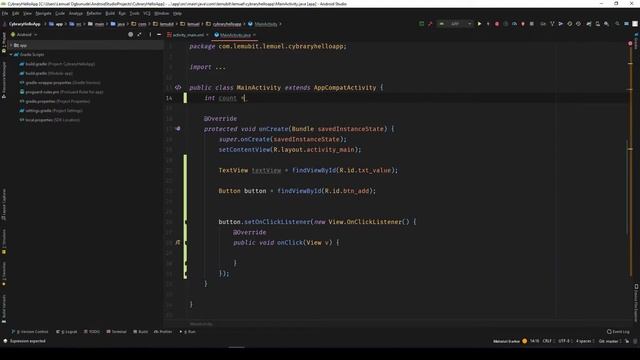
Task: Open the Profiler tool window tab
Action: [x=163, y=332]
